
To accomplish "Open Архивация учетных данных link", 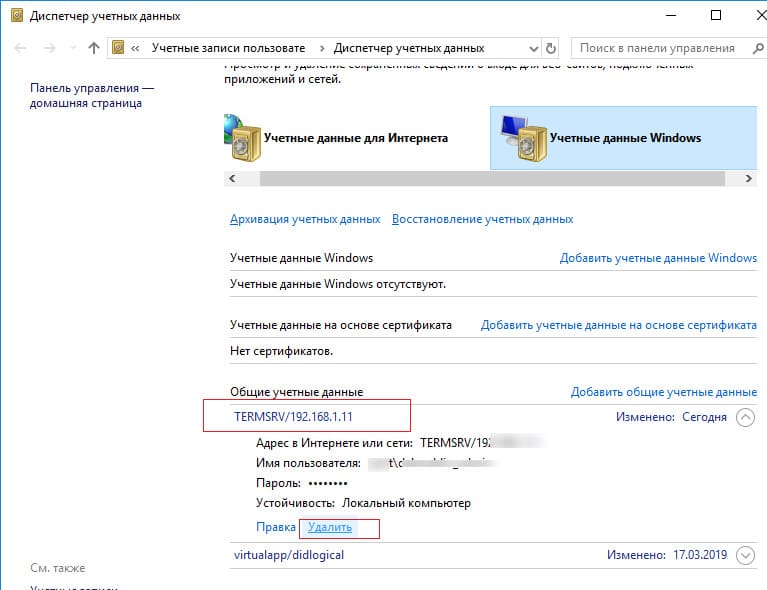I will [305, 219].
